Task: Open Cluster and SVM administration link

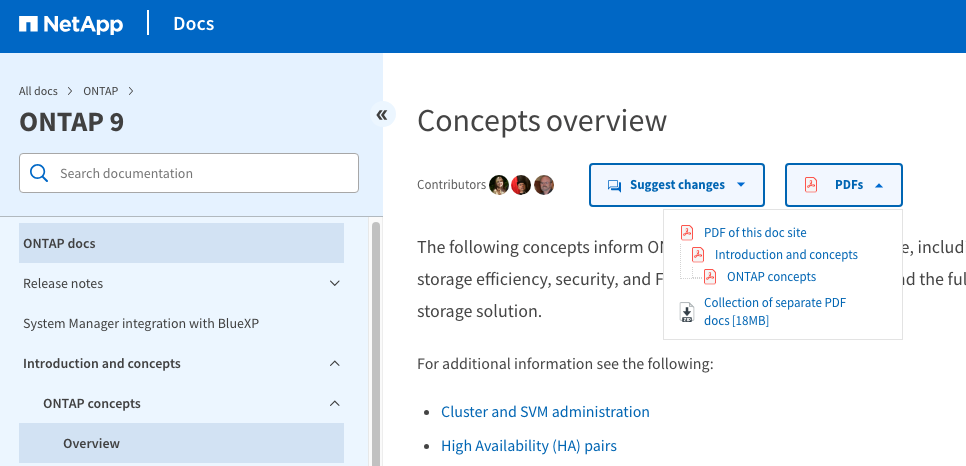Action: [545, 412]
